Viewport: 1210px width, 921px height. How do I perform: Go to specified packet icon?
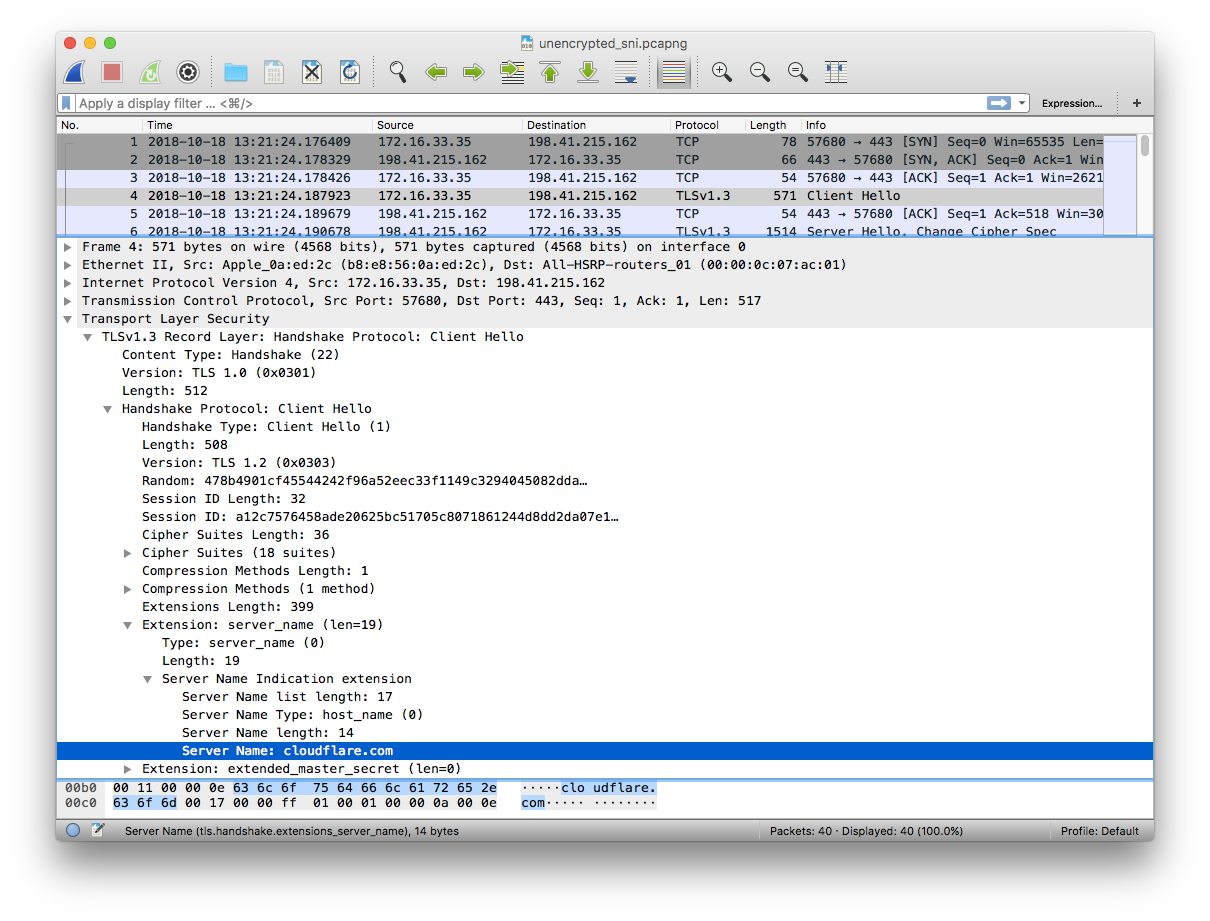[x=512, y=72]
